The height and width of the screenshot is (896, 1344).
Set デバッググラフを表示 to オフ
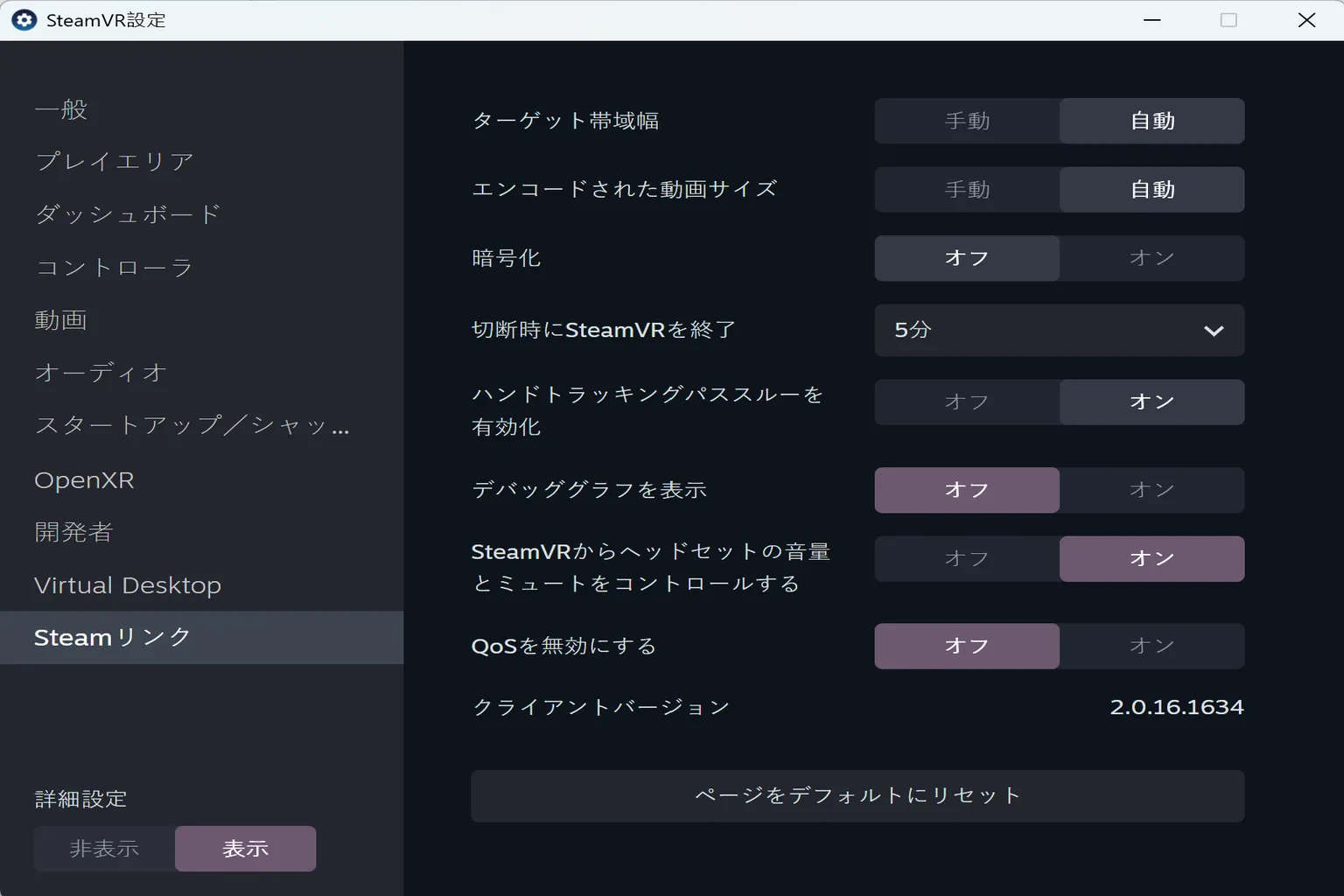[x=967, y=490]
